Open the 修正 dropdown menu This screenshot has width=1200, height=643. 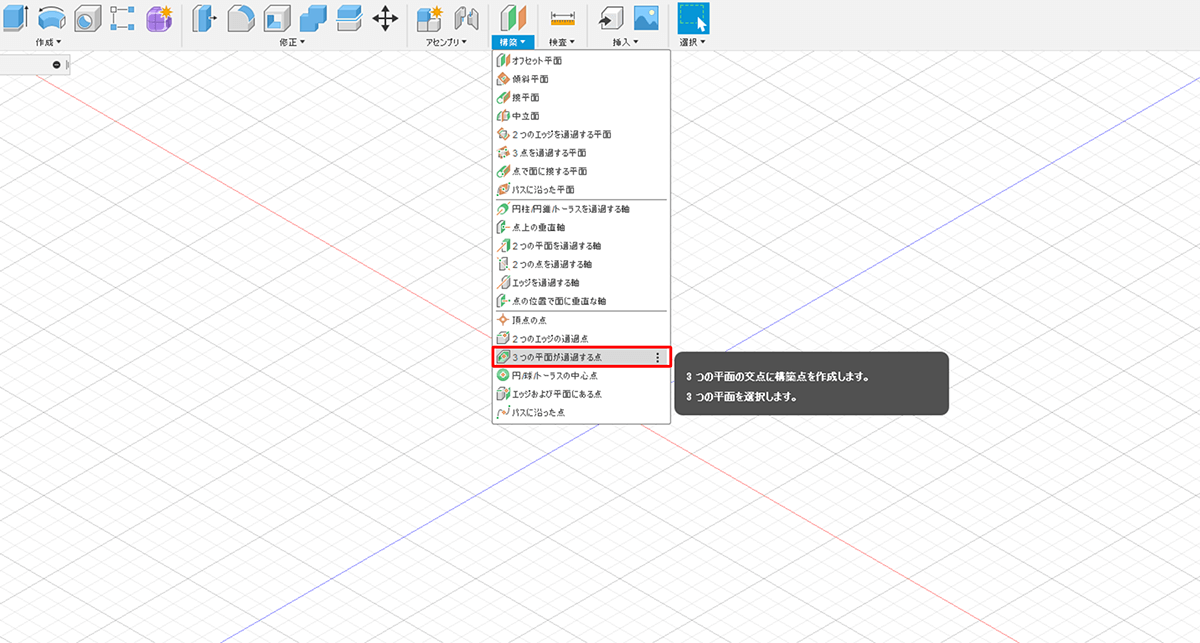pos(292,42)
